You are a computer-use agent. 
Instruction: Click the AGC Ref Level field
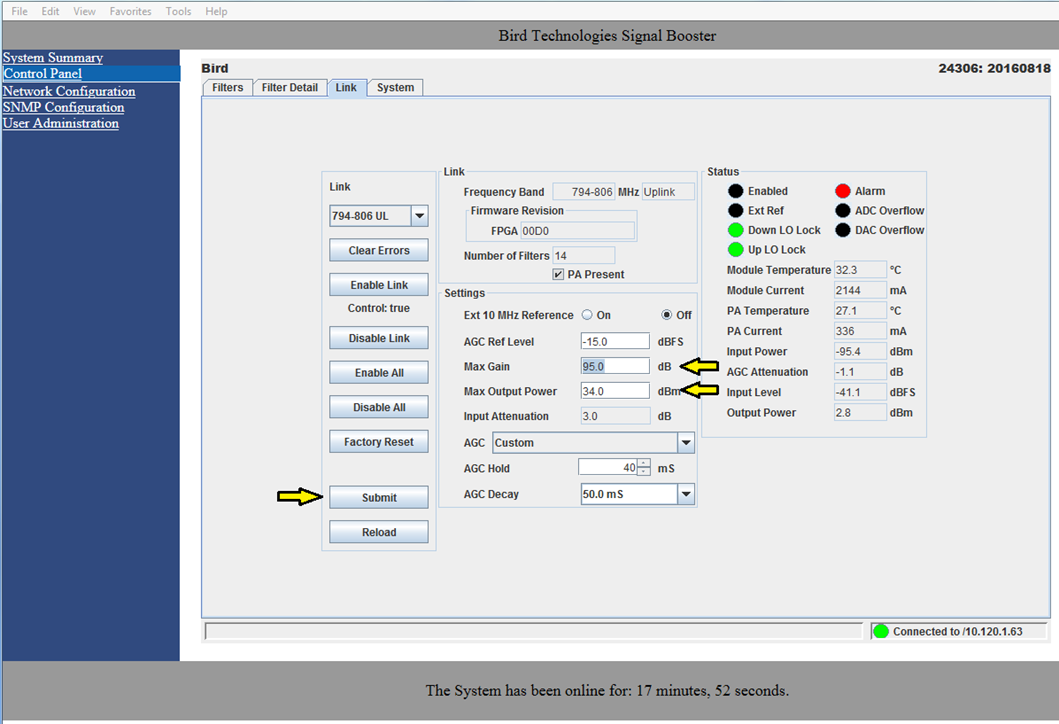click(x=615, y=342)
